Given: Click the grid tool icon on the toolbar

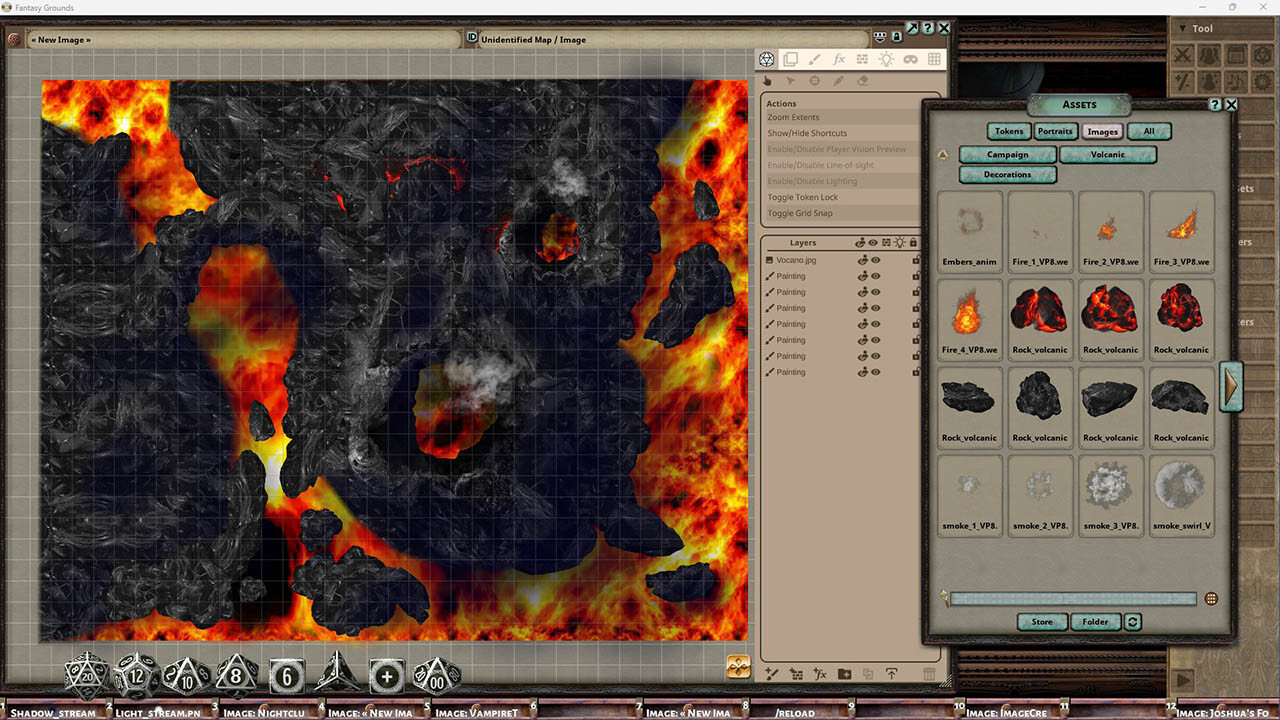Looking at the screenshot, I should point(934,59).
